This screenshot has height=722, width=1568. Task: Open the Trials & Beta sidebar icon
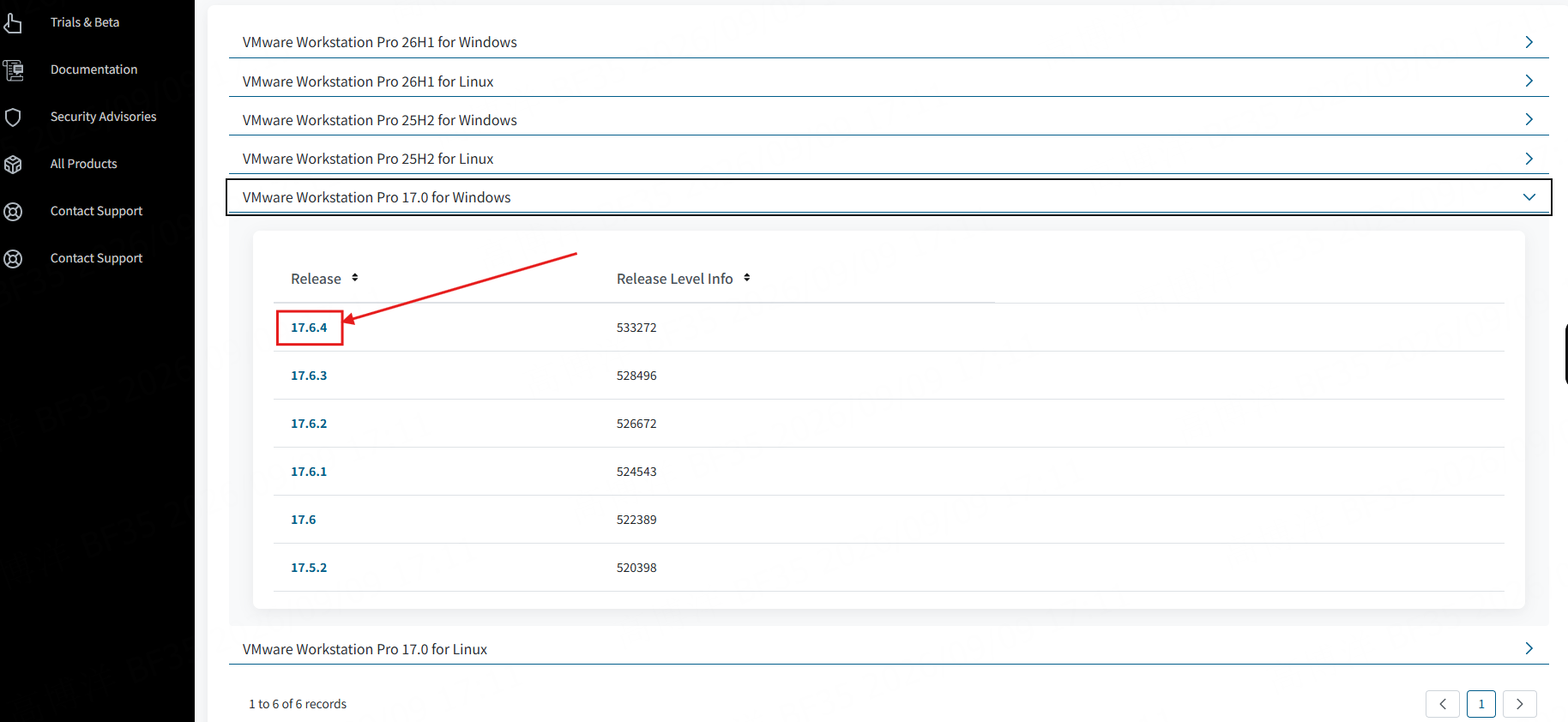click(x=13, y=22)
